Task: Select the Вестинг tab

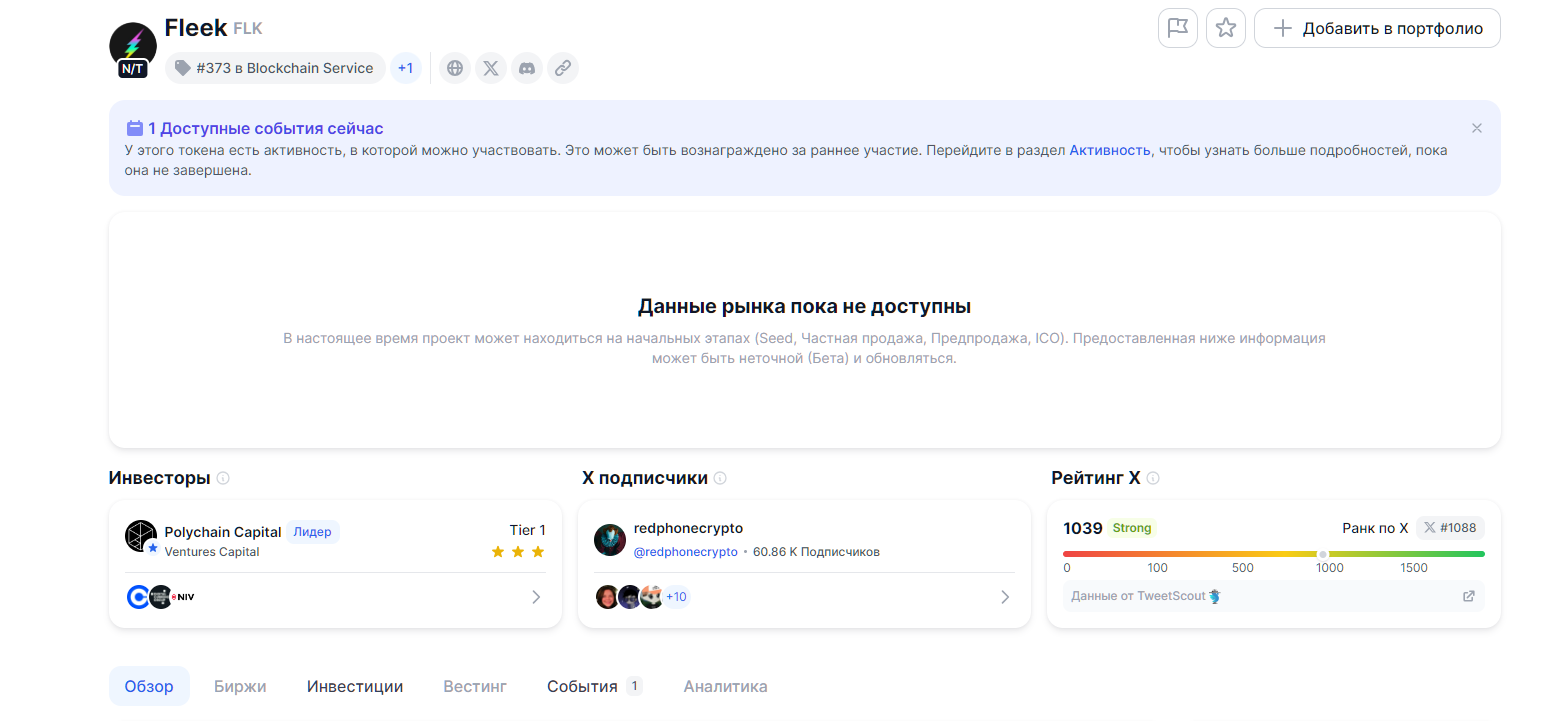Action: coord(475,686)
